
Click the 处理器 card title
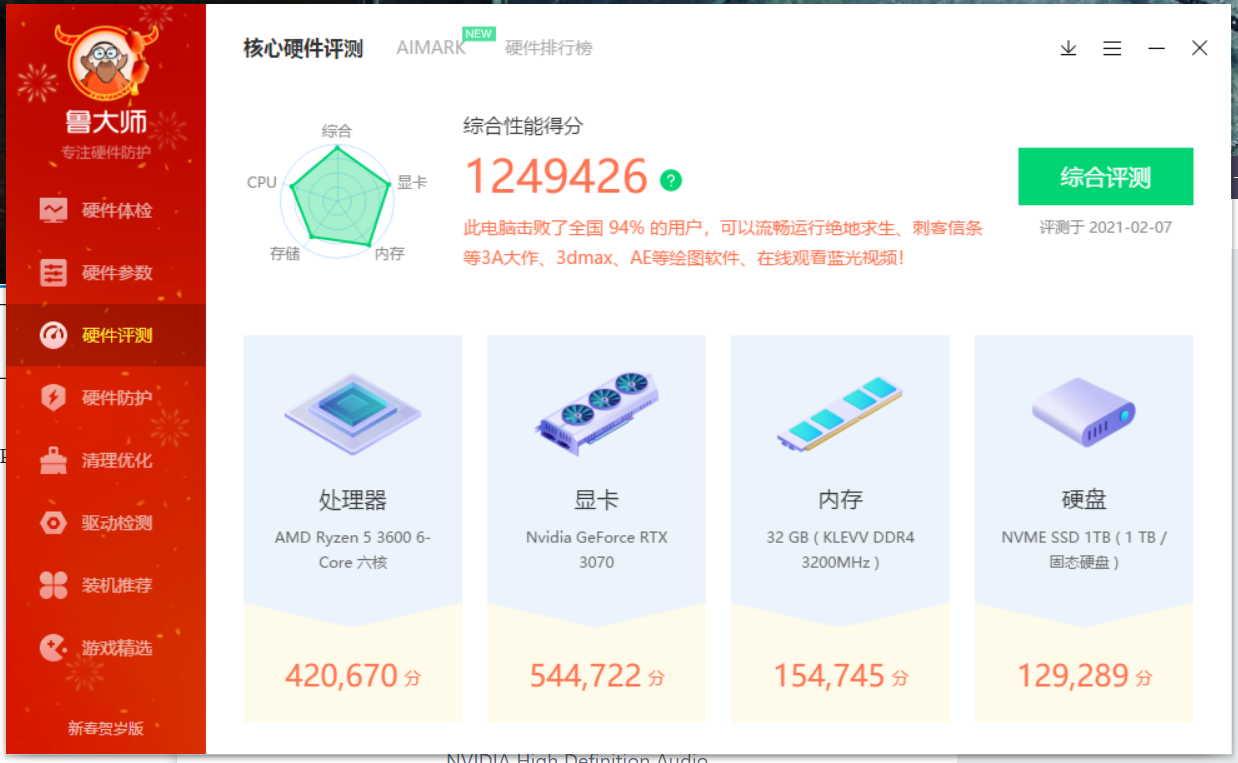[353, 500]
